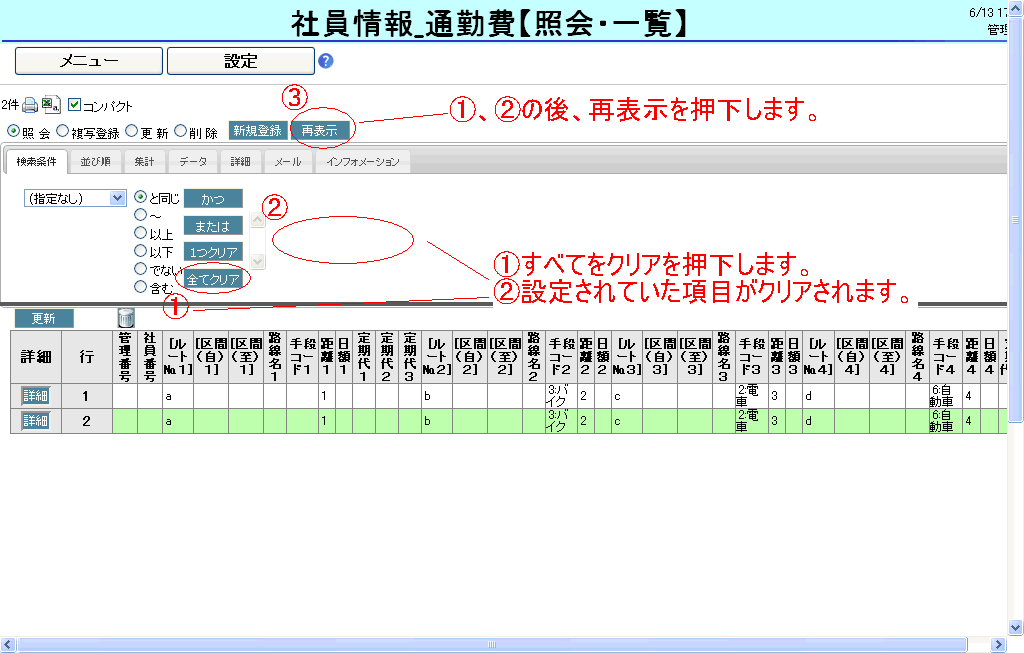Screen dimensions: 1024x653
Task: Select the 複写登録 radio button
Action: point(62,130)
